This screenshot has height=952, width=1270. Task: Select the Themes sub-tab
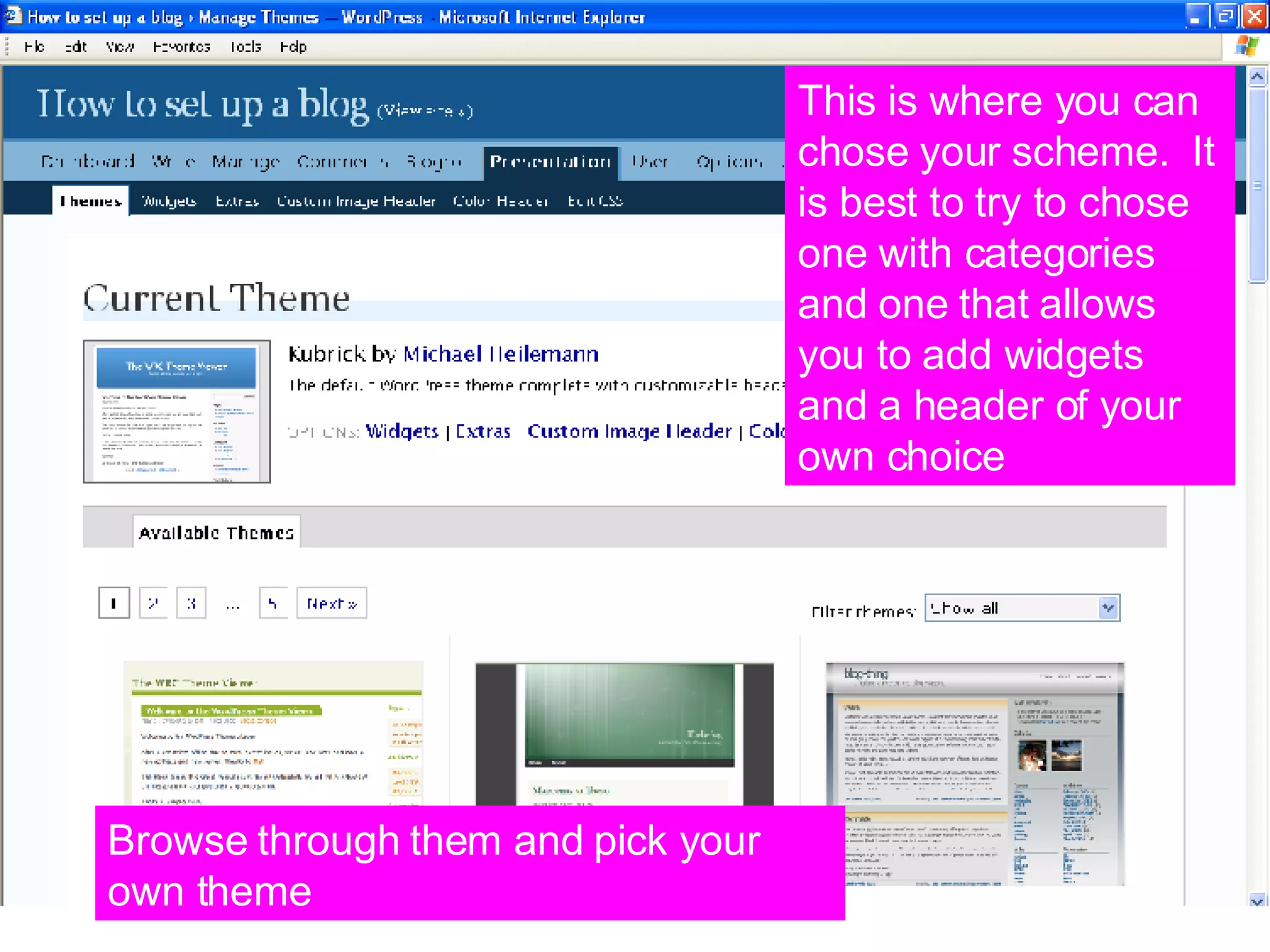(91, 201)
